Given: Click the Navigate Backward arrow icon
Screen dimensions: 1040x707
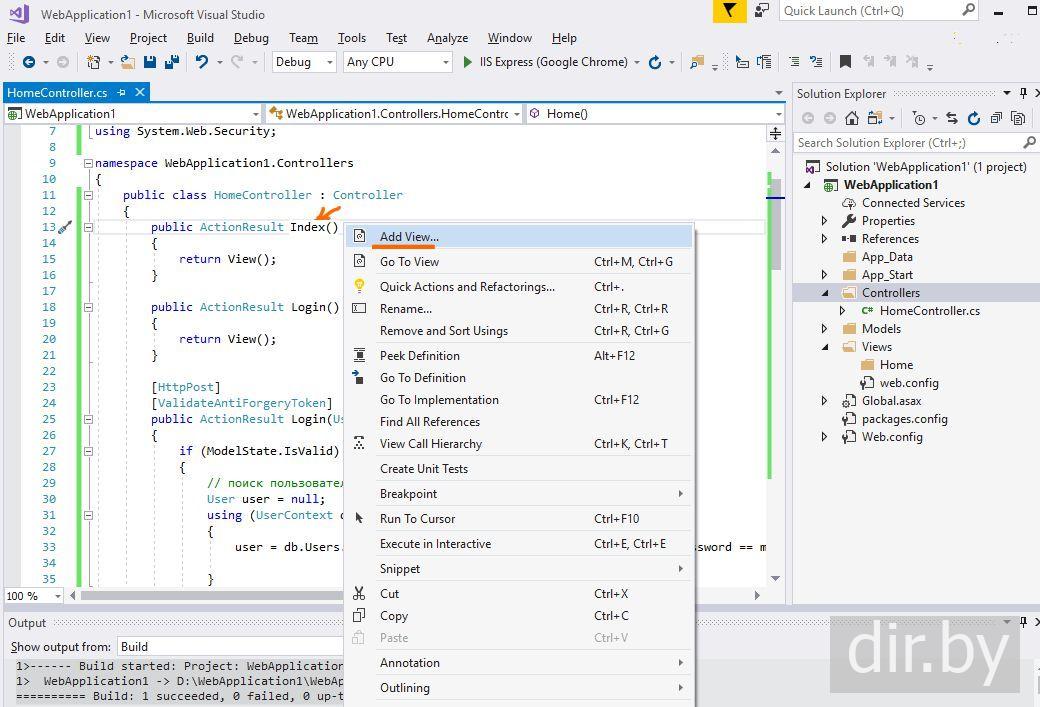Looking at the screenshot, I should [x=28, y=62].
